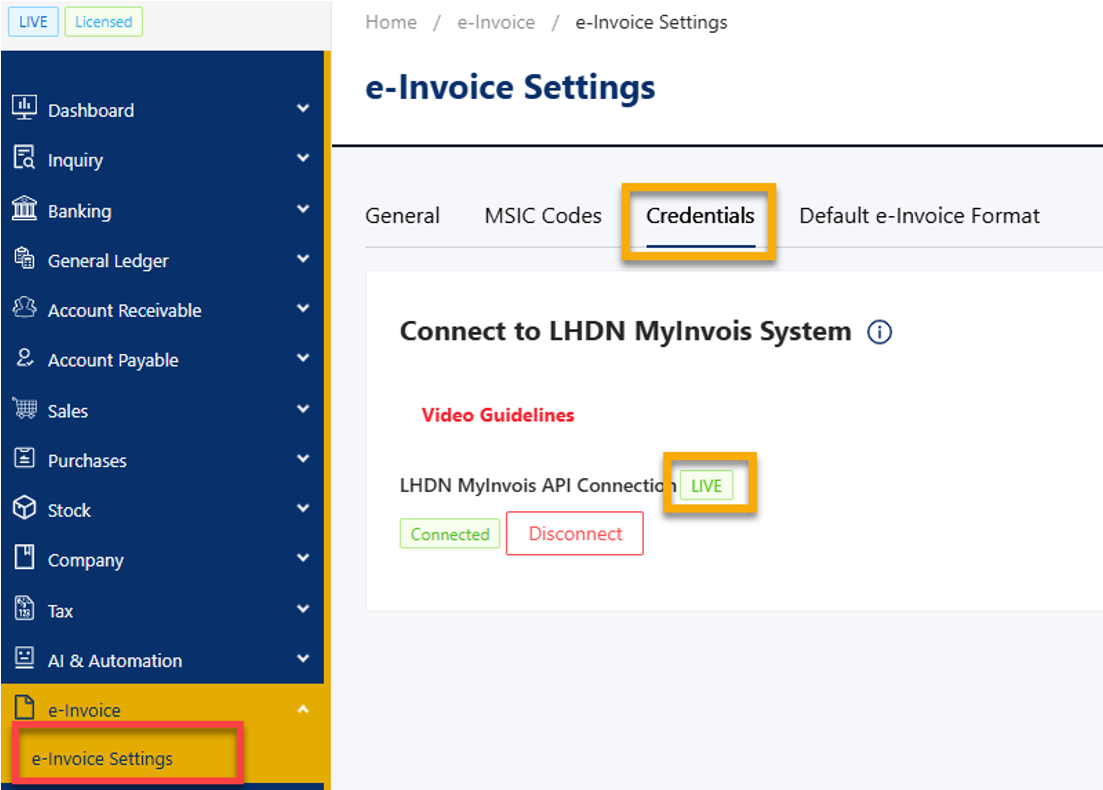The height and width of the screenshot is (790, 1103).
Task: Expand the Company menu chevron
Action: 303,558
